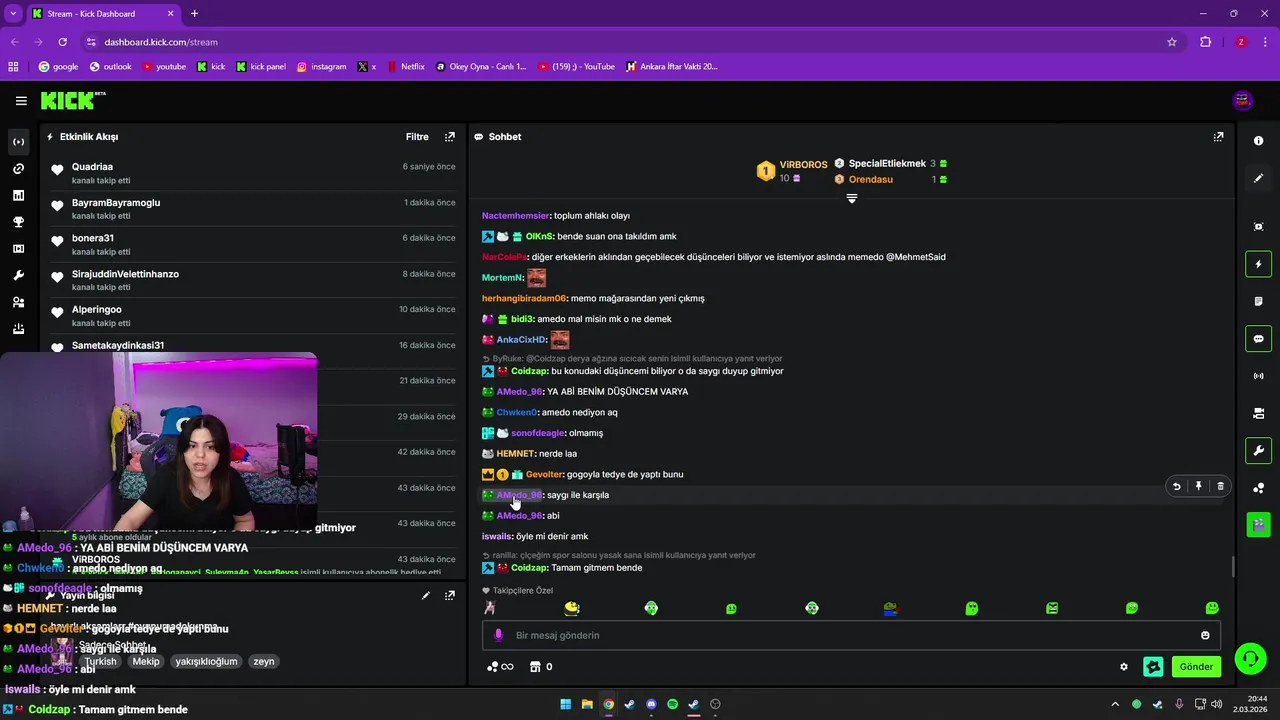
Task: Pop out the Sohbet chat panel
Action: point(1218,137)
